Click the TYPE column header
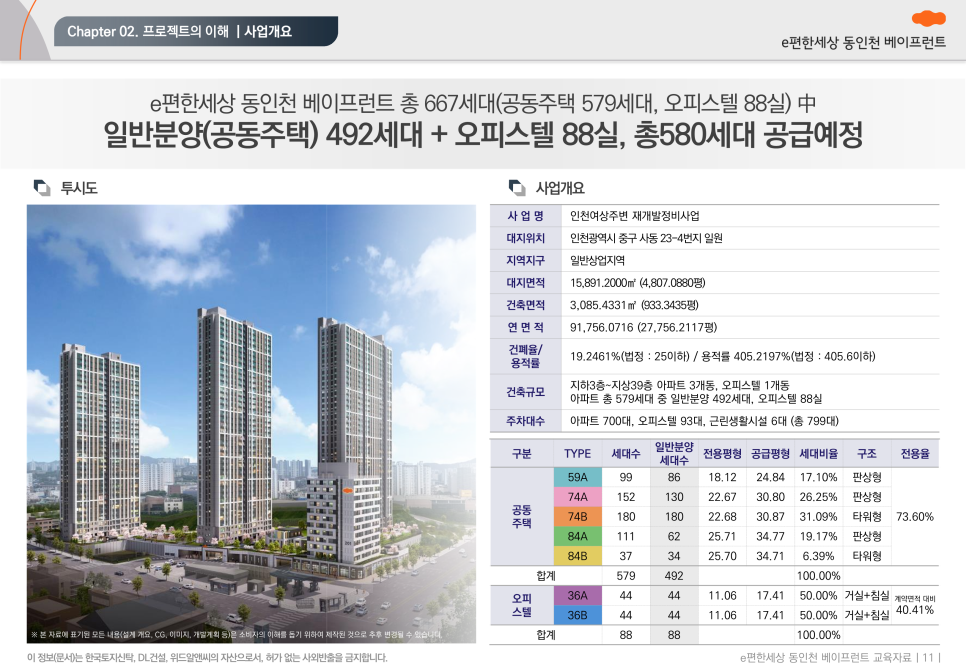Screen dimensions: 966x669 pyautogui.click(x=577, y=453)
